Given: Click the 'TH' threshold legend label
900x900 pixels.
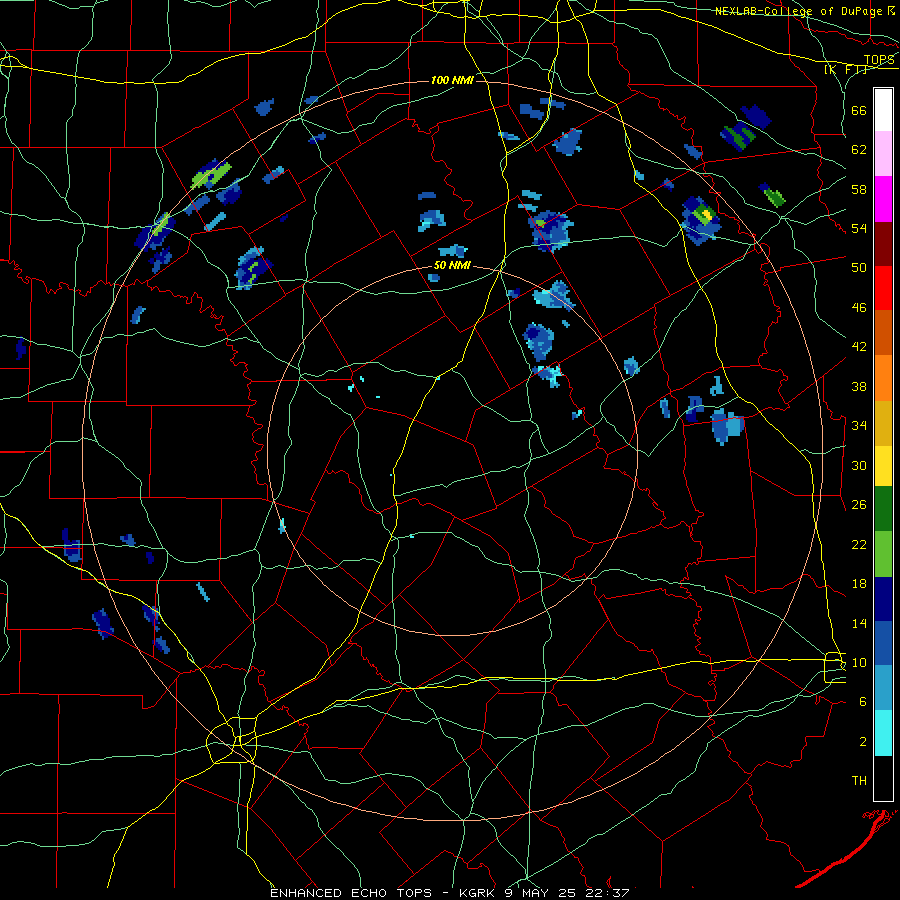Looking at the screenshot, I should point(859,781).
